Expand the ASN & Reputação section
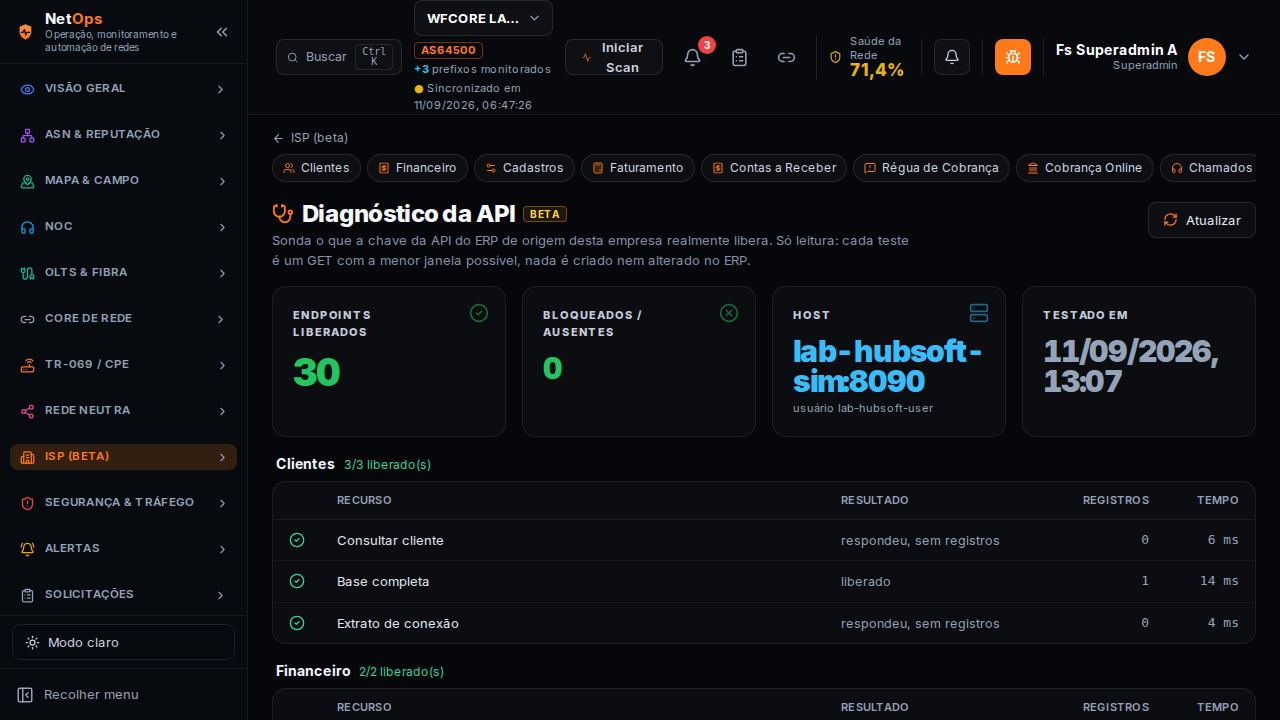 pos(123,135)
